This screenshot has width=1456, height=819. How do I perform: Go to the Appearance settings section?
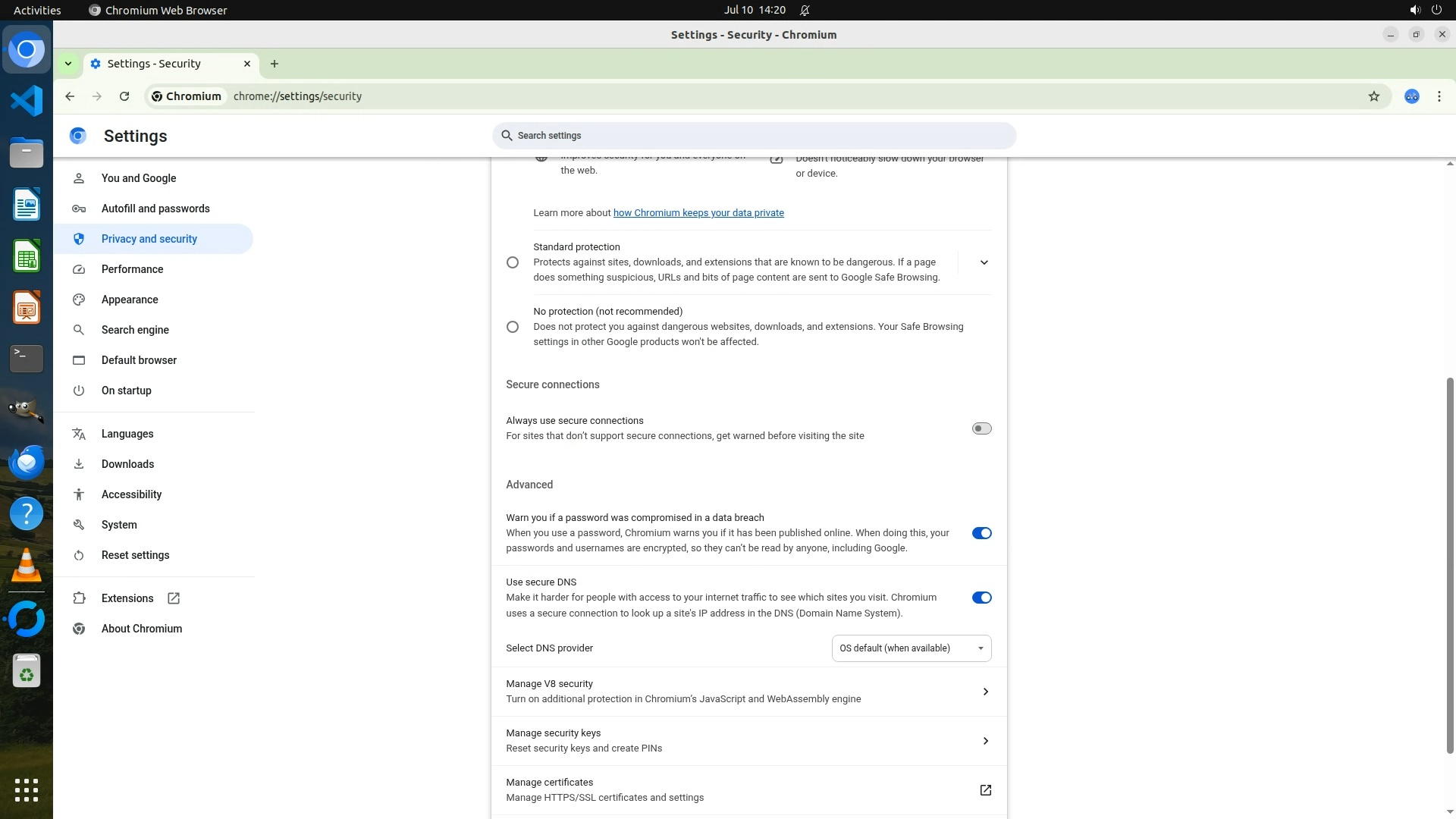click(x=130, y=300)
